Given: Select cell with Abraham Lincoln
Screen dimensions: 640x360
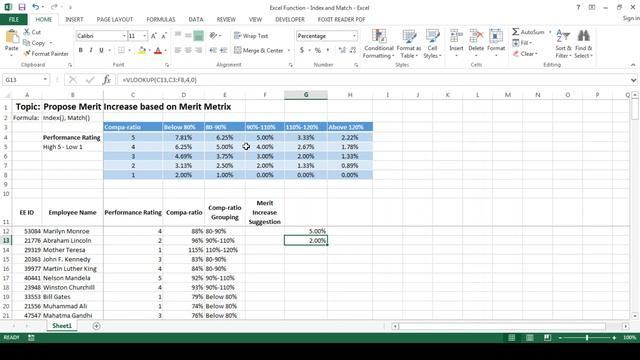Looking at the screenshot, I should click(x=72, y=240).
